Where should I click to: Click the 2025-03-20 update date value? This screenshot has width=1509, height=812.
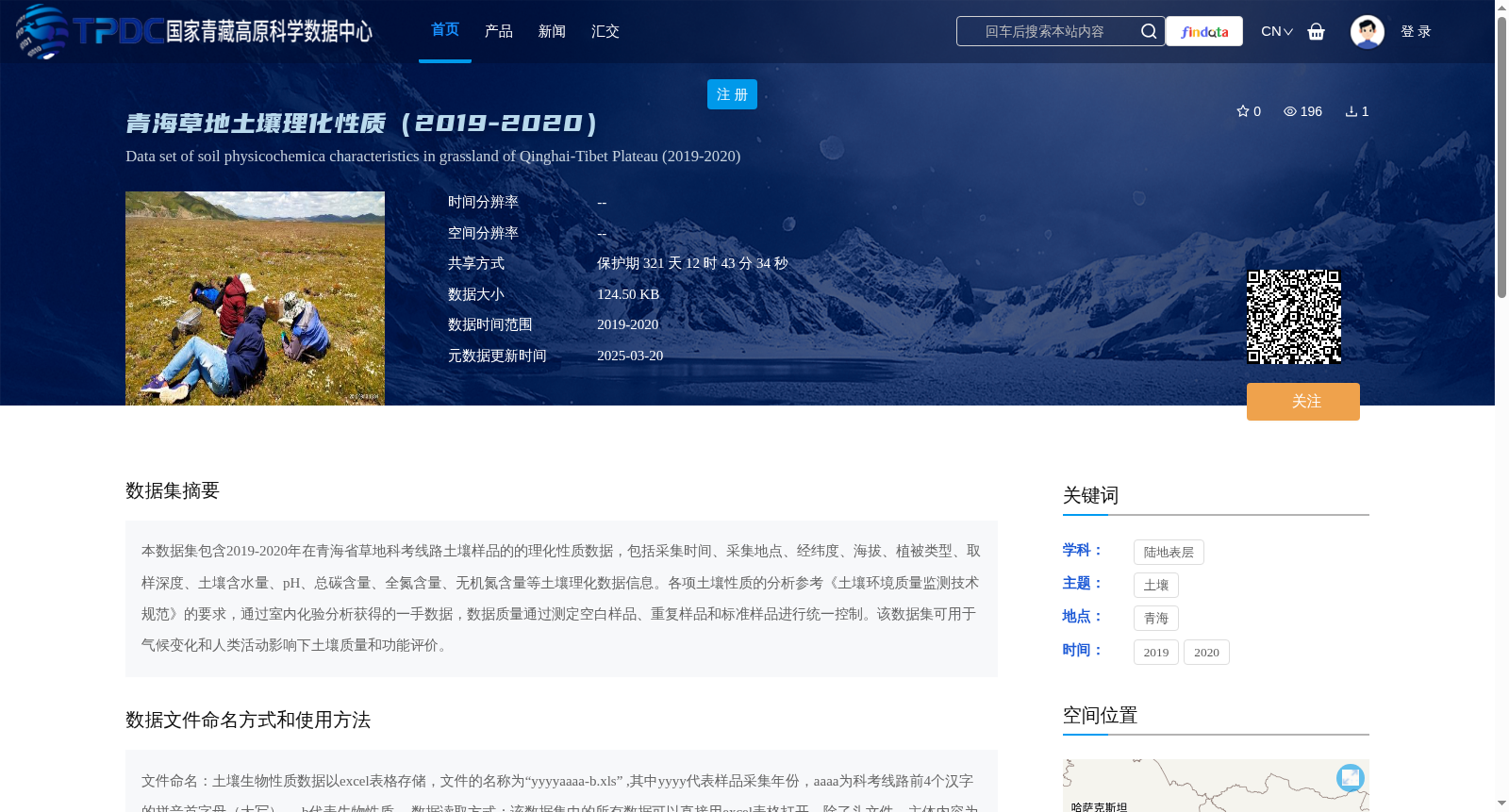click(630, 356)
